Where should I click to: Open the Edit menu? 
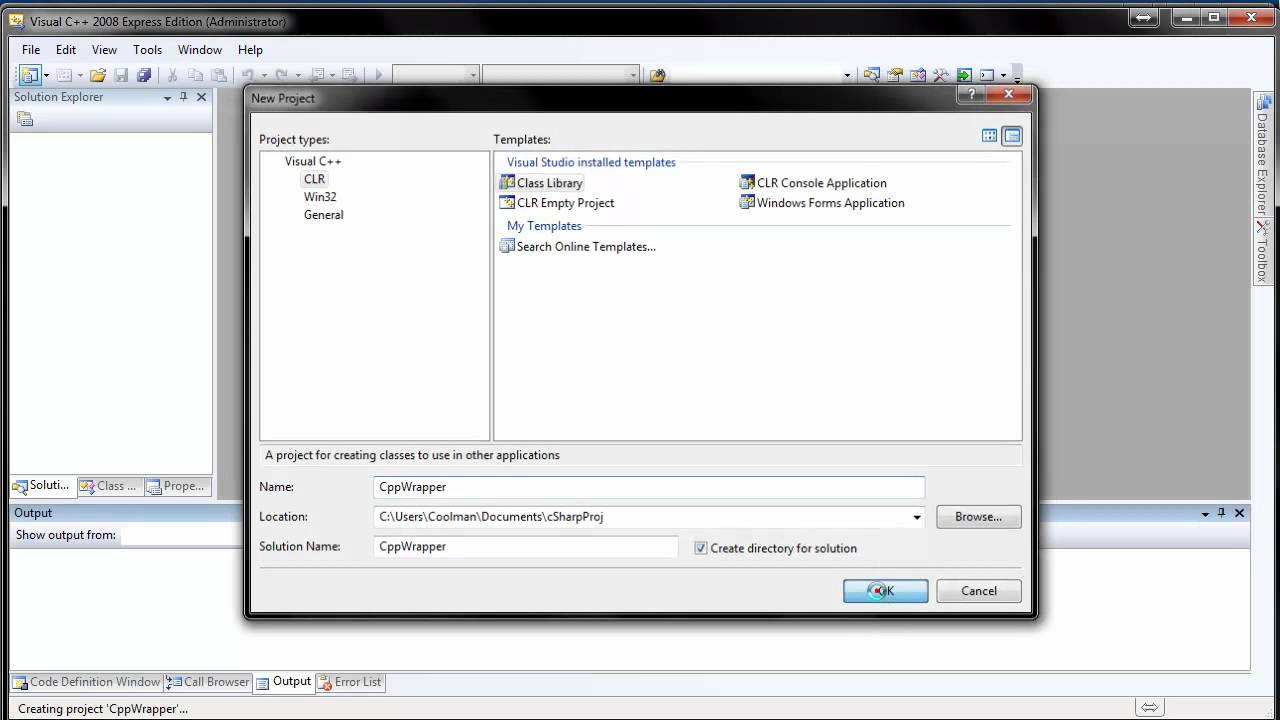[66, 50]
